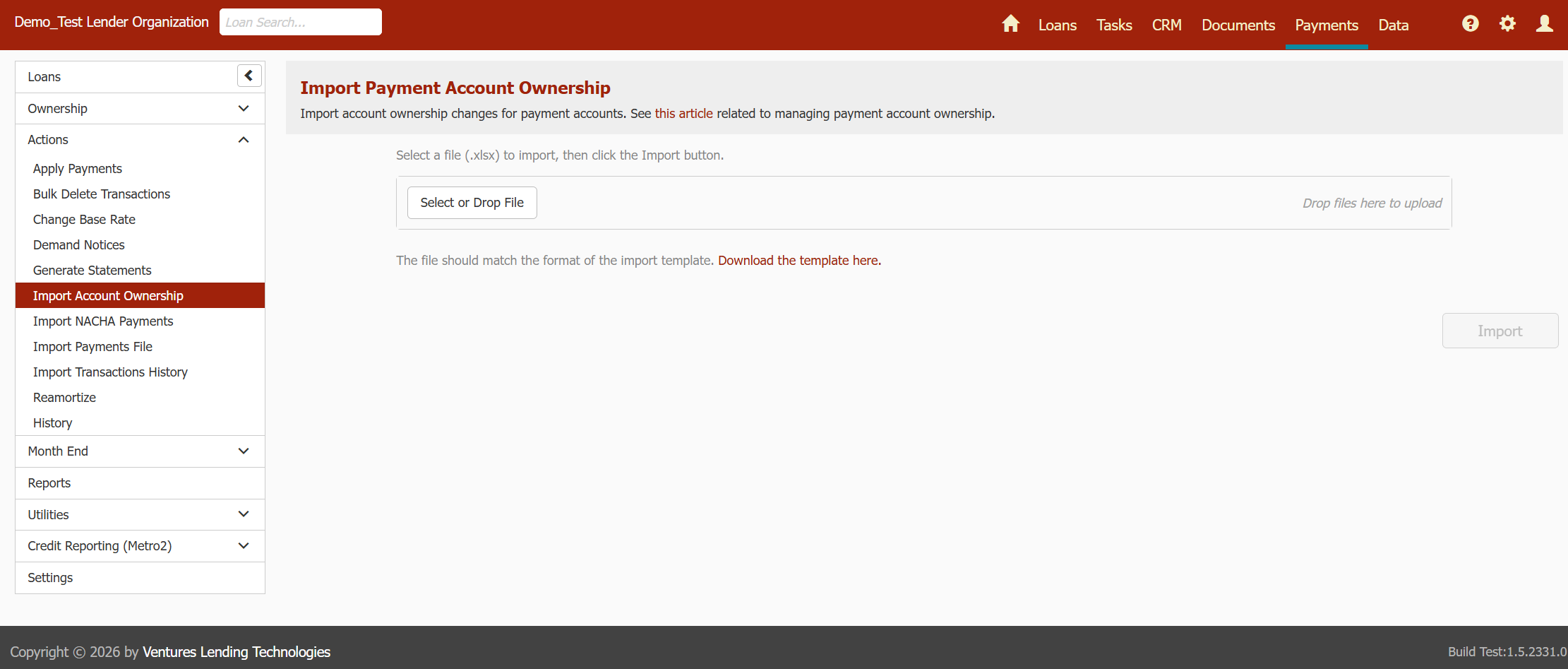Open Ventures Lending Technologies footer link

coord(237,652)
